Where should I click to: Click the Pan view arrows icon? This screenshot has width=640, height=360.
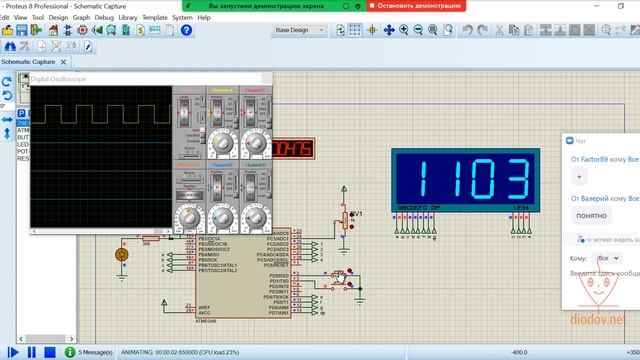coord(389,30)
